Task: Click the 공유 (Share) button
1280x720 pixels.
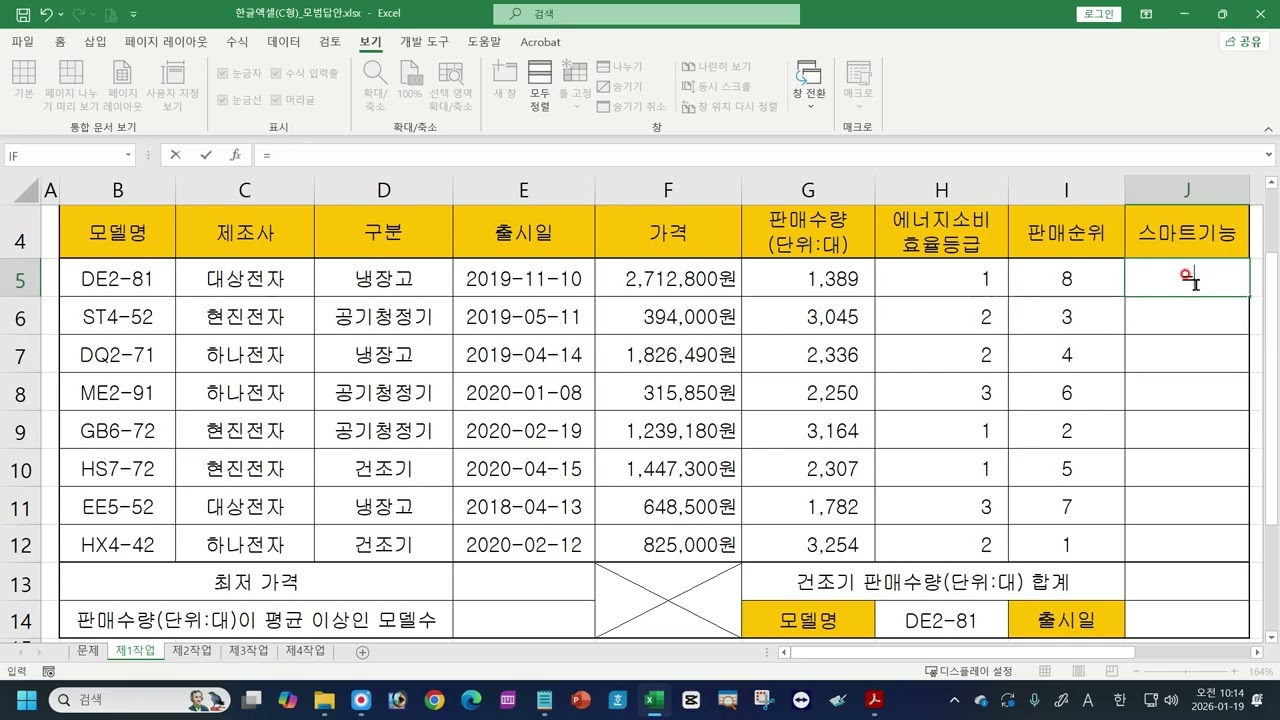Action: [x=1243, y=42]
